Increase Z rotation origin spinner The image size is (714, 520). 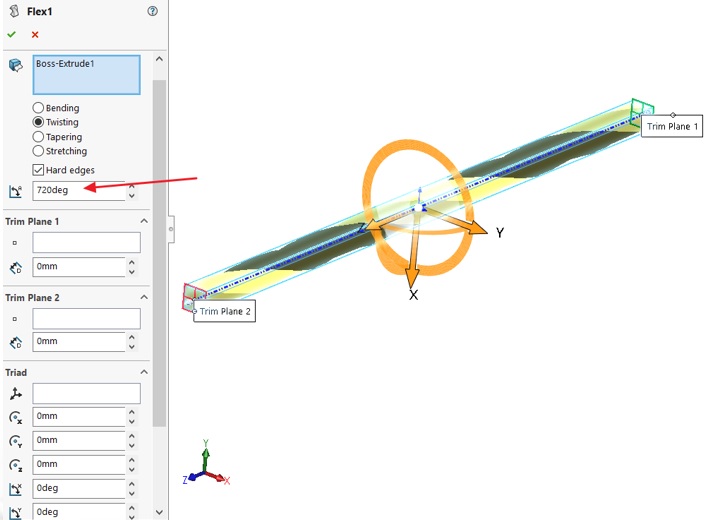132,460
